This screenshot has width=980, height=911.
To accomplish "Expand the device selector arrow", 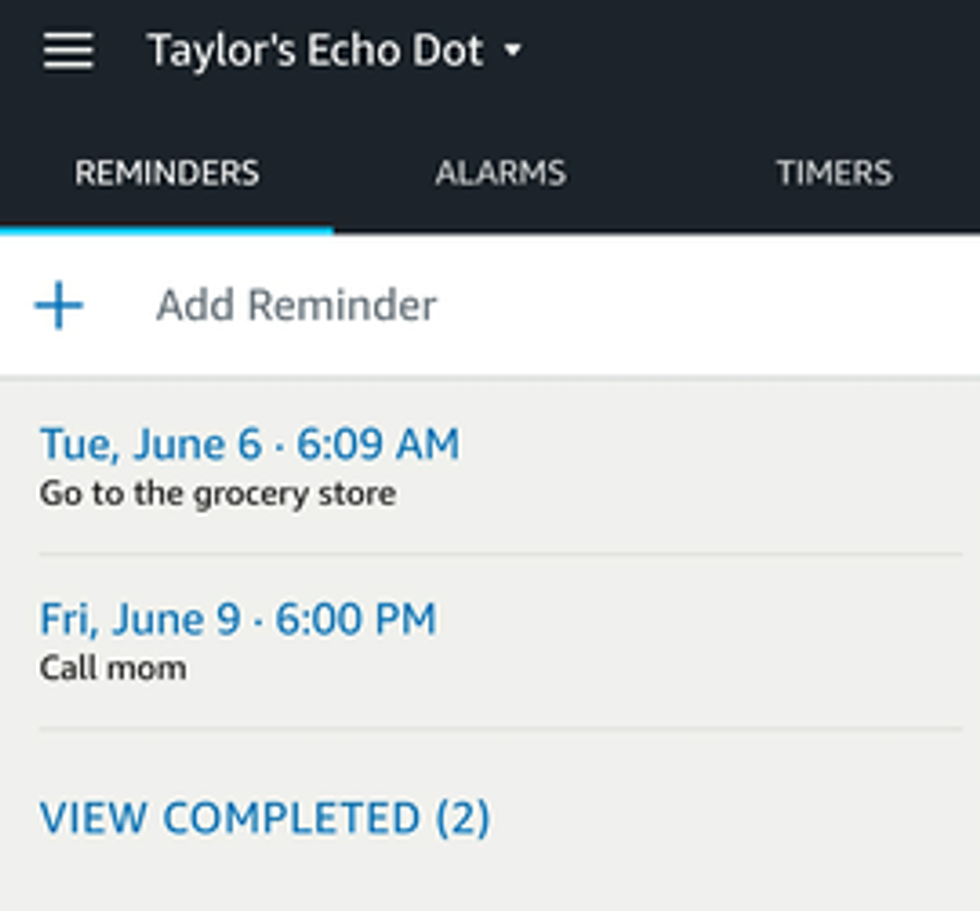I will pyautogui.click(x=513, y=50).
